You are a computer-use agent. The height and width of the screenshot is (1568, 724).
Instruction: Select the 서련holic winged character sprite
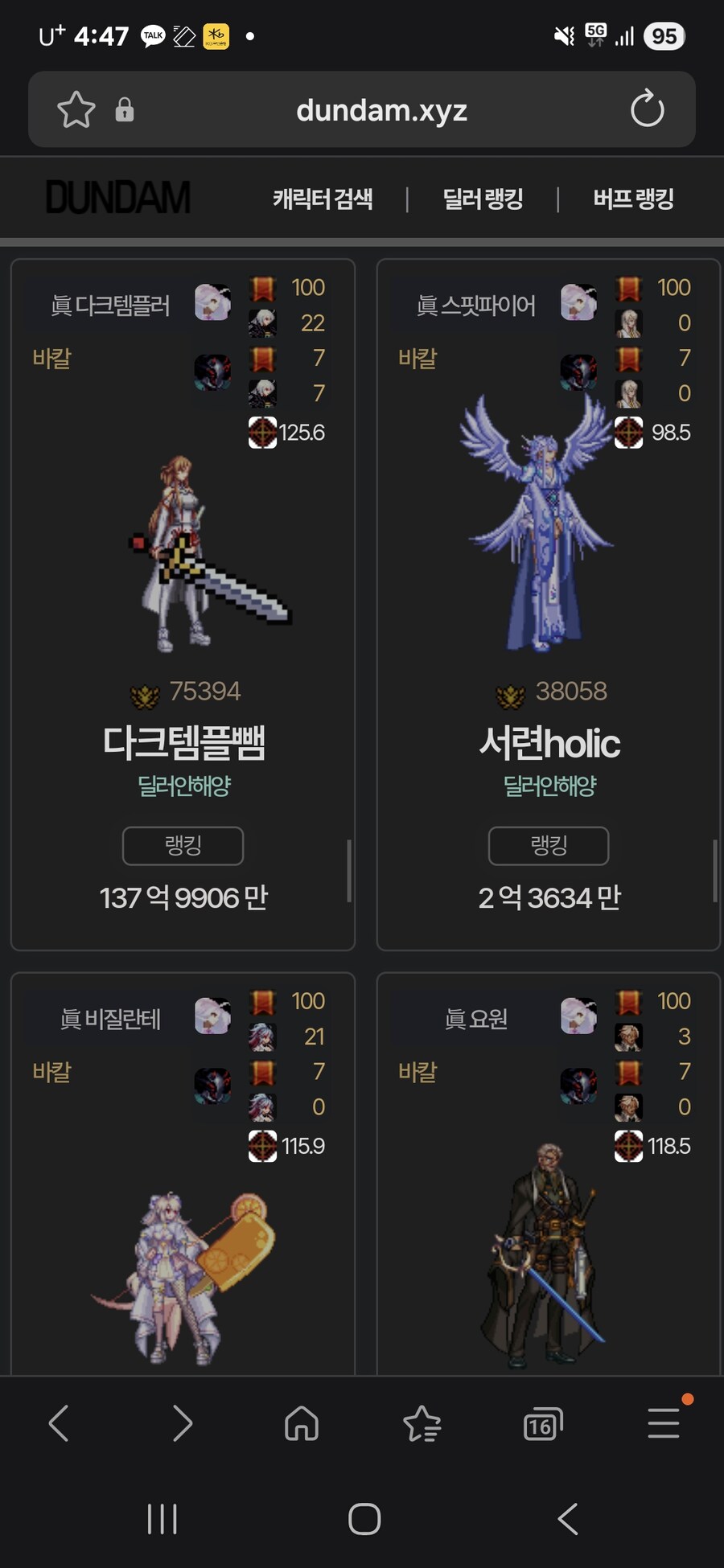point(537,523)
